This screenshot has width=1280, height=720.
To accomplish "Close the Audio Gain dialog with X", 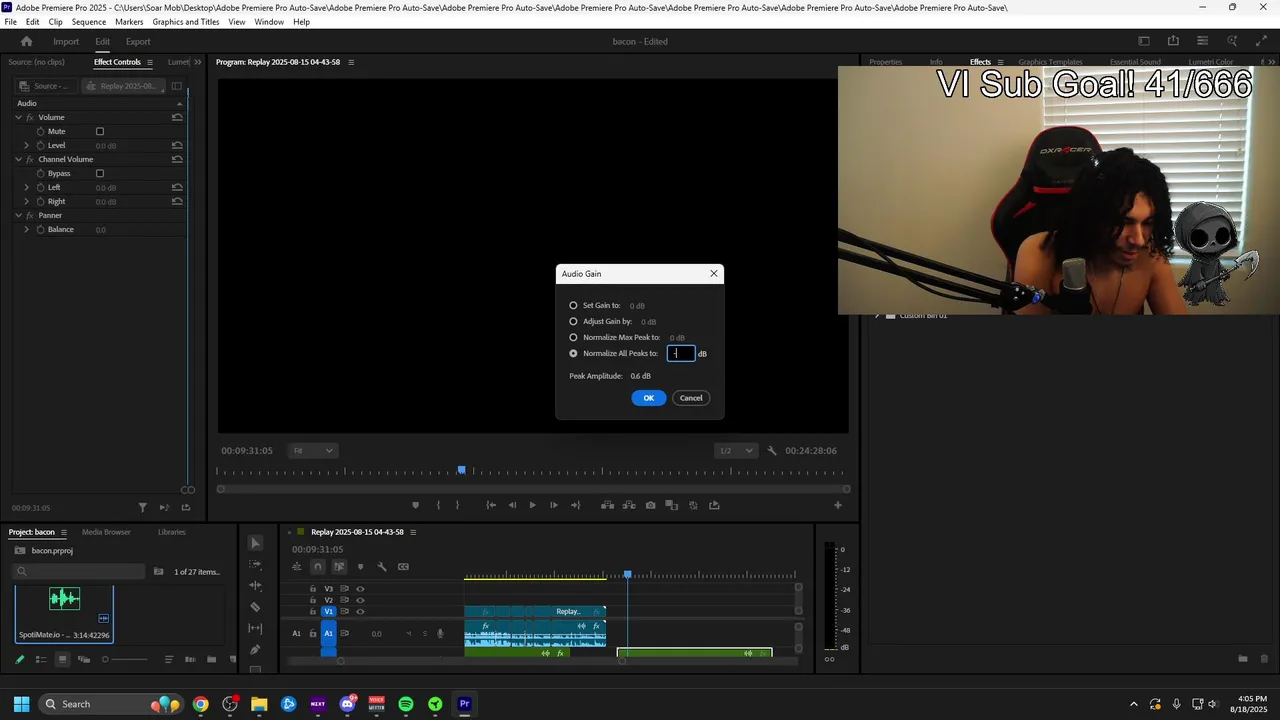I will pyautogui.click(x=714, y=274).
